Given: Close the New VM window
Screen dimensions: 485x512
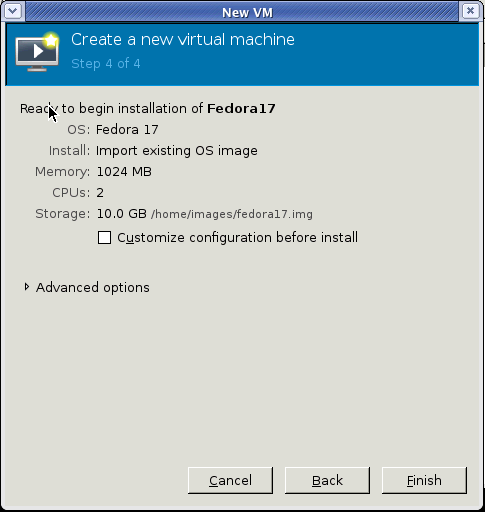Looking at the screenshot, I should 470,11.
